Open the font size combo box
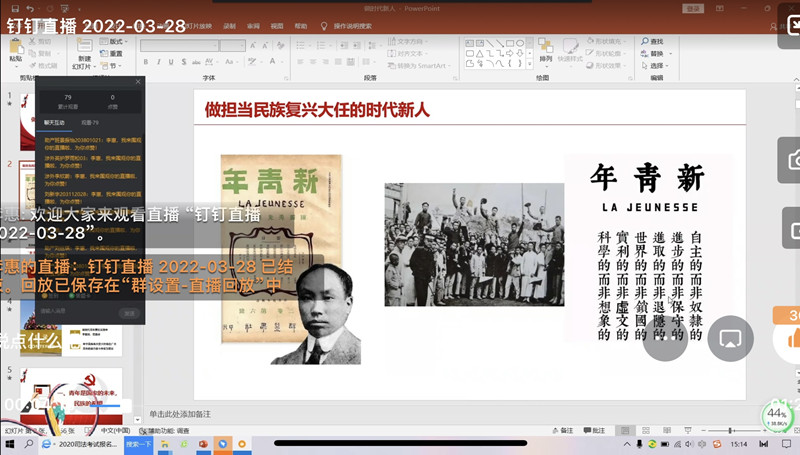The height and width of the screenshot is (455, 800). [x=233, y=46]
